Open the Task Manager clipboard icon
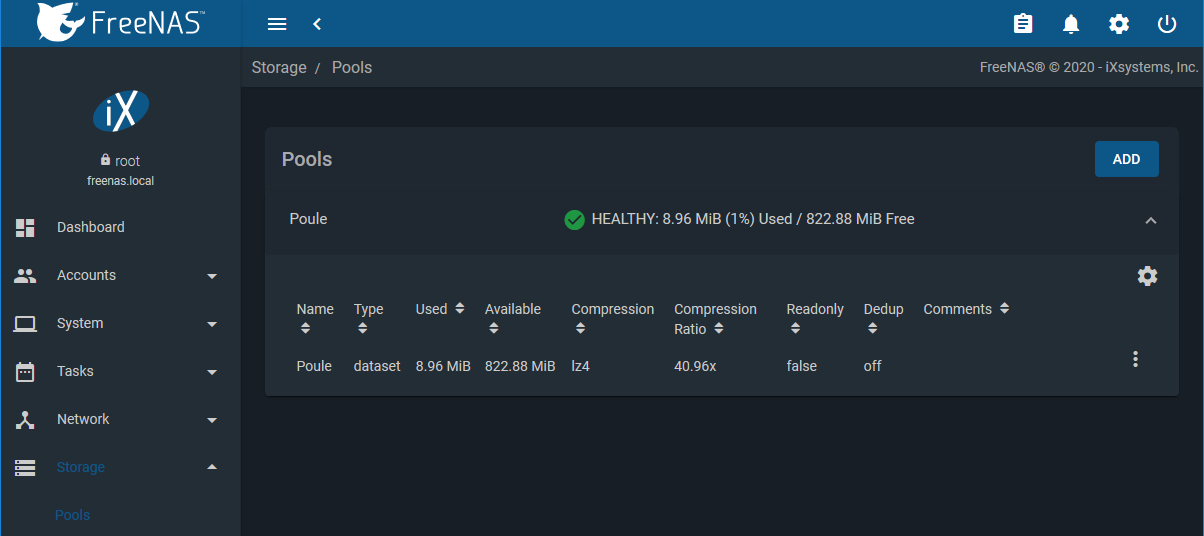 1023,24
